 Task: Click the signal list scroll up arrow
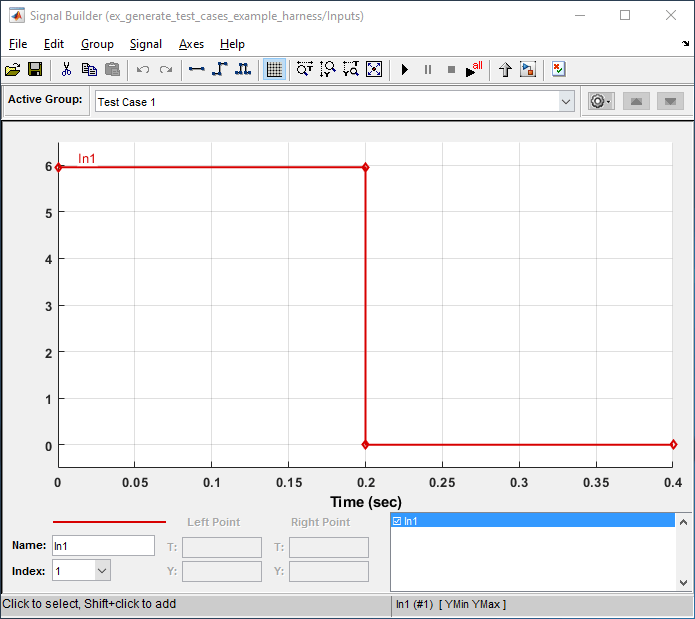683,522
